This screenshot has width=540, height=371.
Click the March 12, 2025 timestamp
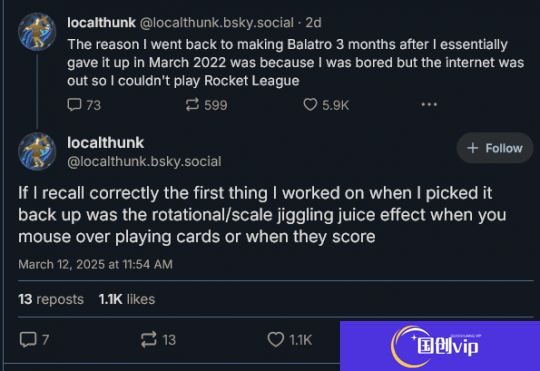pos(95,264)
